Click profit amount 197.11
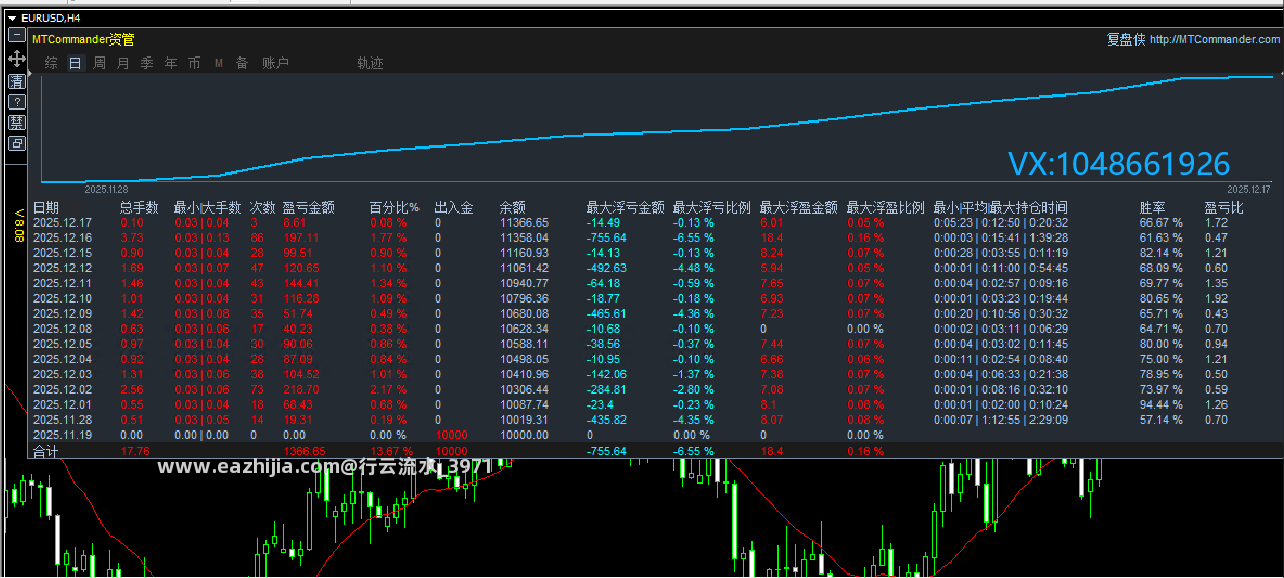This screenshot has height=578, width=1284. [301, 238]
